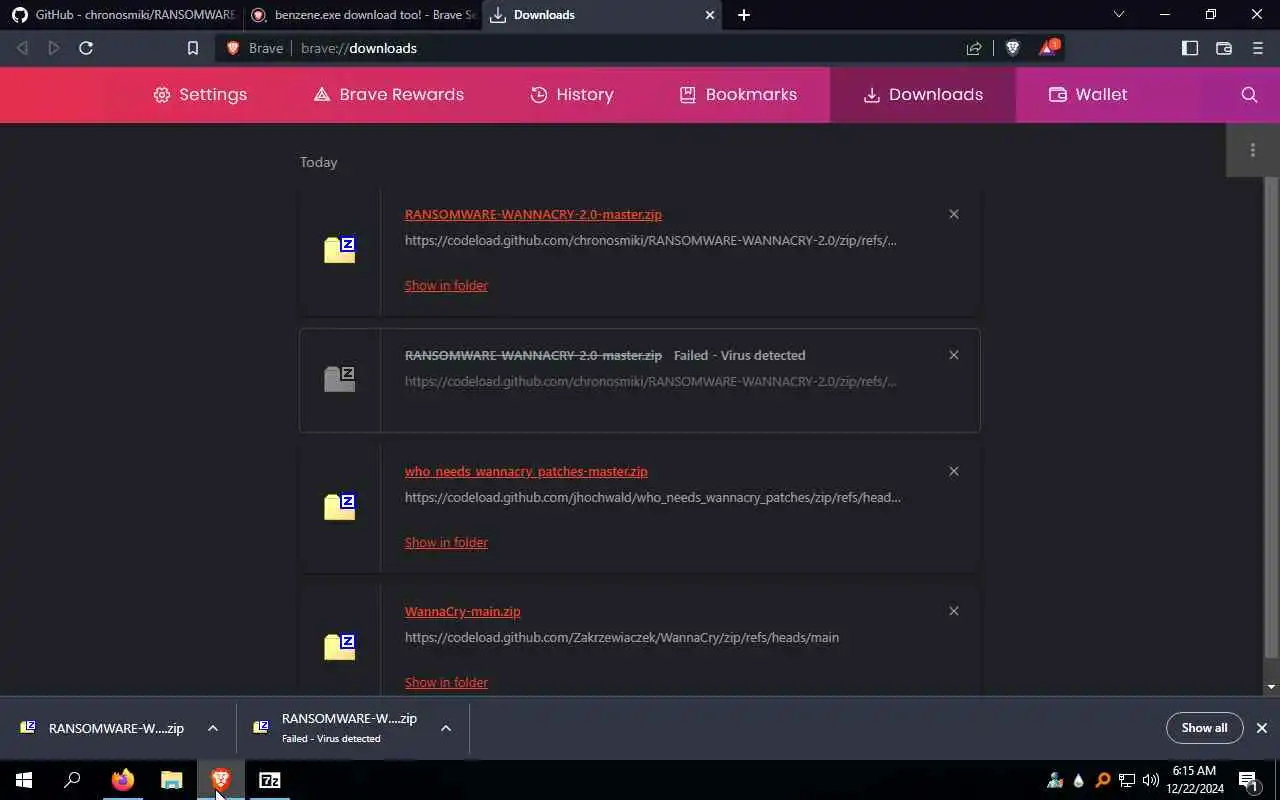
Task: Go to the Brave Rewards section
Action: pyautogui.click(x=388, y=95)
